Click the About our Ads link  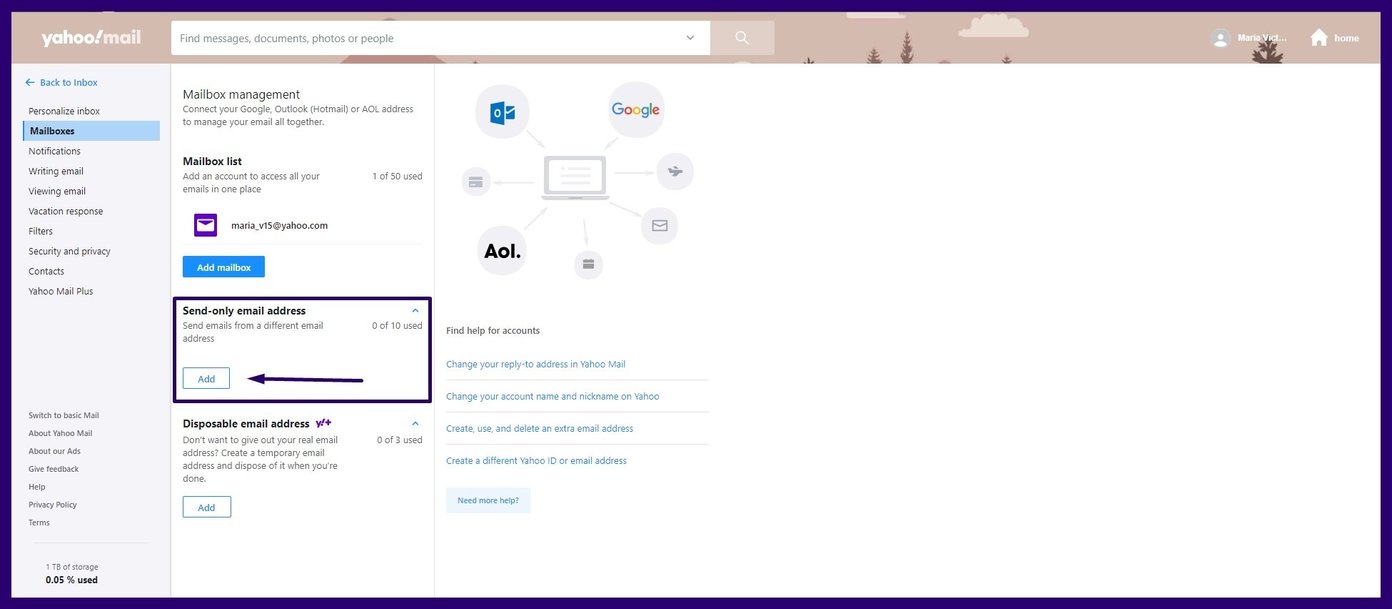[54, 451]
